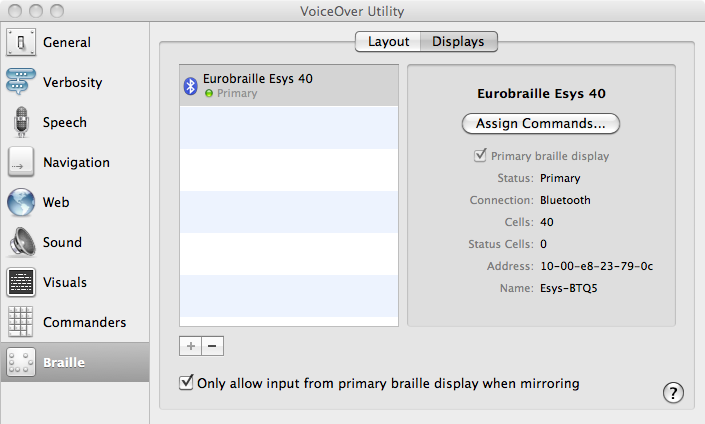Select the Navigation sidebar icon
705x424 pixels.
tap(21, 163)
